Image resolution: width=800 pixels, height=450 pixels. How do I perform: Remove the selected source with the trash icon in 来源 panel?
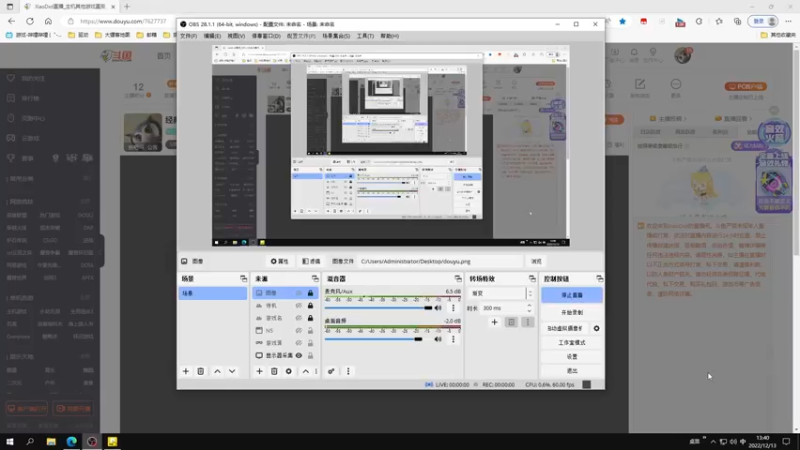tap(274, 371)
